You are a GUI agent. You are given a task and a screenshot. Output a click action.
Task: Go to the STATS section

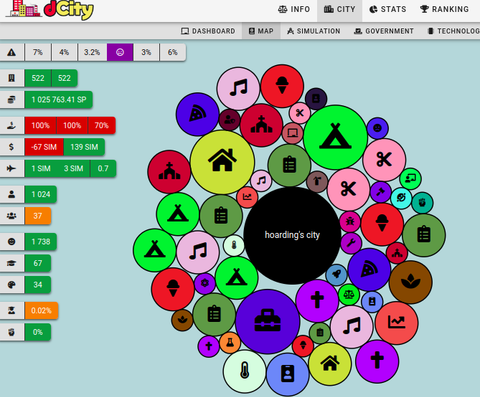[388, 9]
